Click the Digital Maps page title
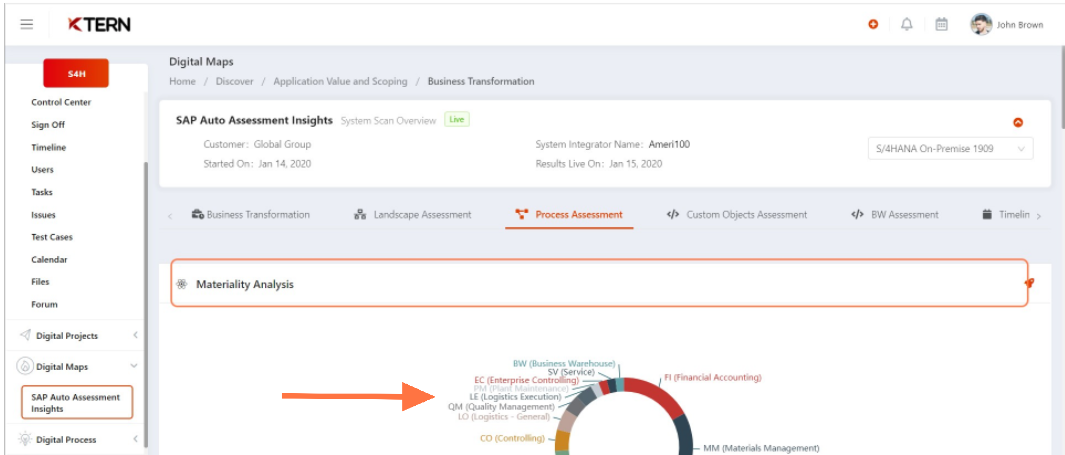This screenshot has width=1065, height=455. pyautogui.click(x=201, y=62)
